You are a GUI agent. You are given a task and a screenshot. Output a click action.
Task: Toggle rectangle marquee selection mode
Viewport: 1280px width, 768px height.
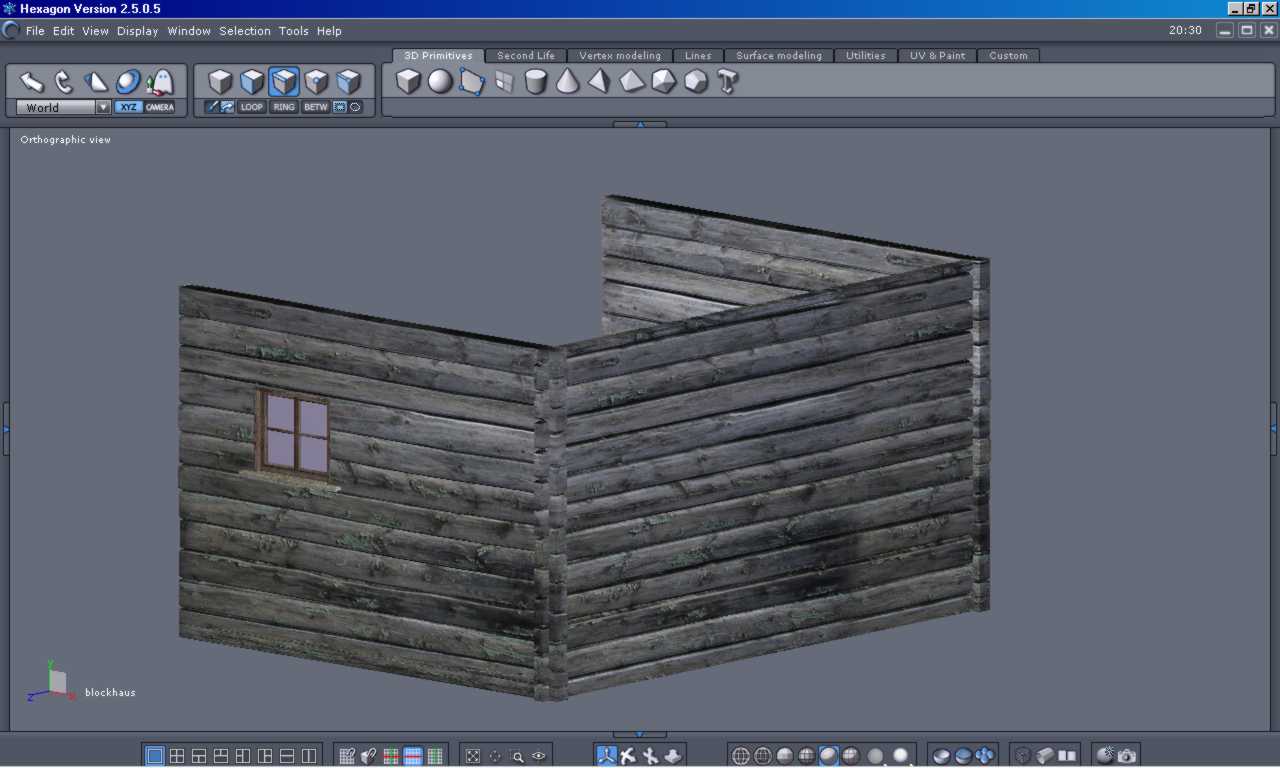click(x=340, y=107)
